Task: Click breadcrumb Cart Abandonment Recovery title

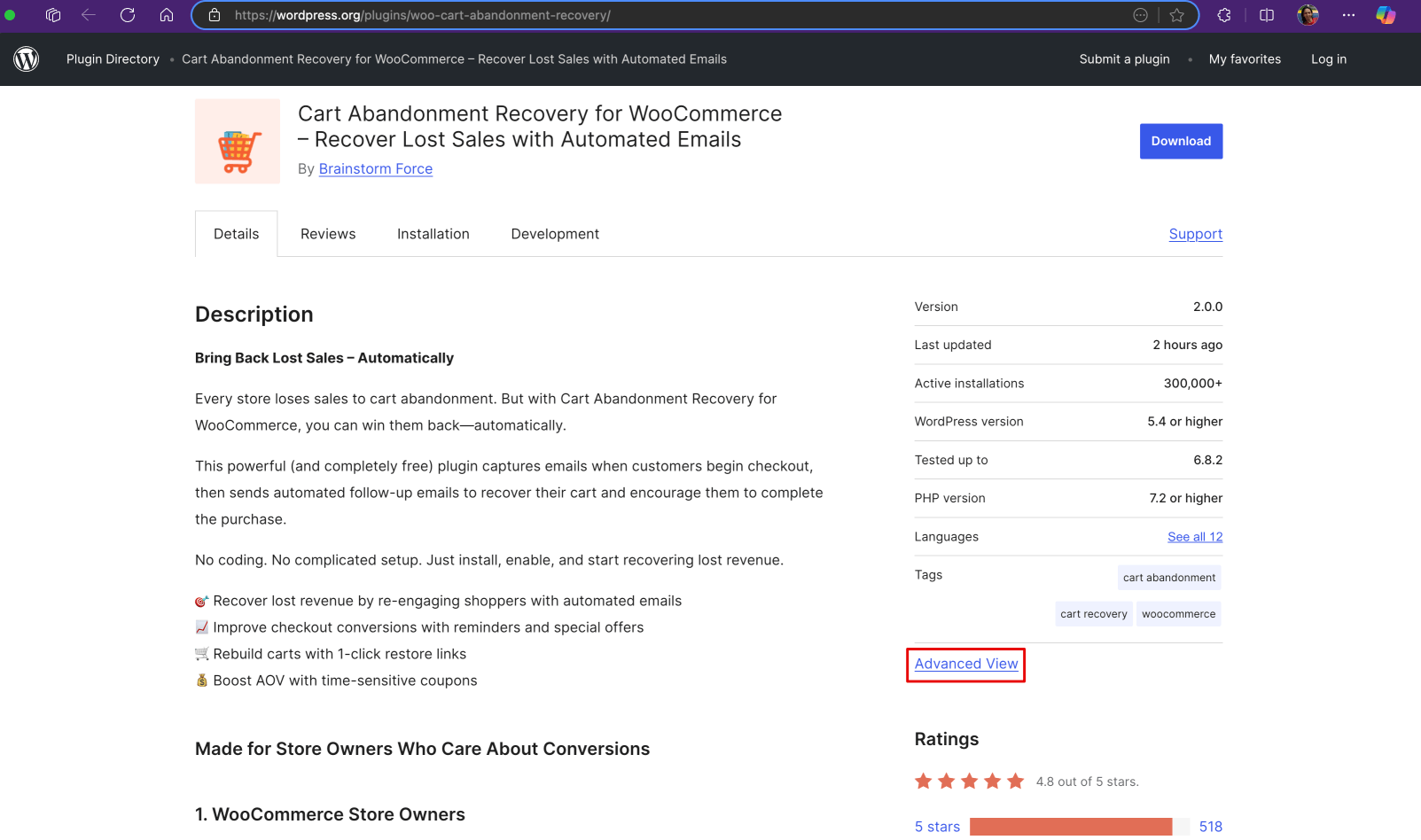Action: [x=454, y=59]
